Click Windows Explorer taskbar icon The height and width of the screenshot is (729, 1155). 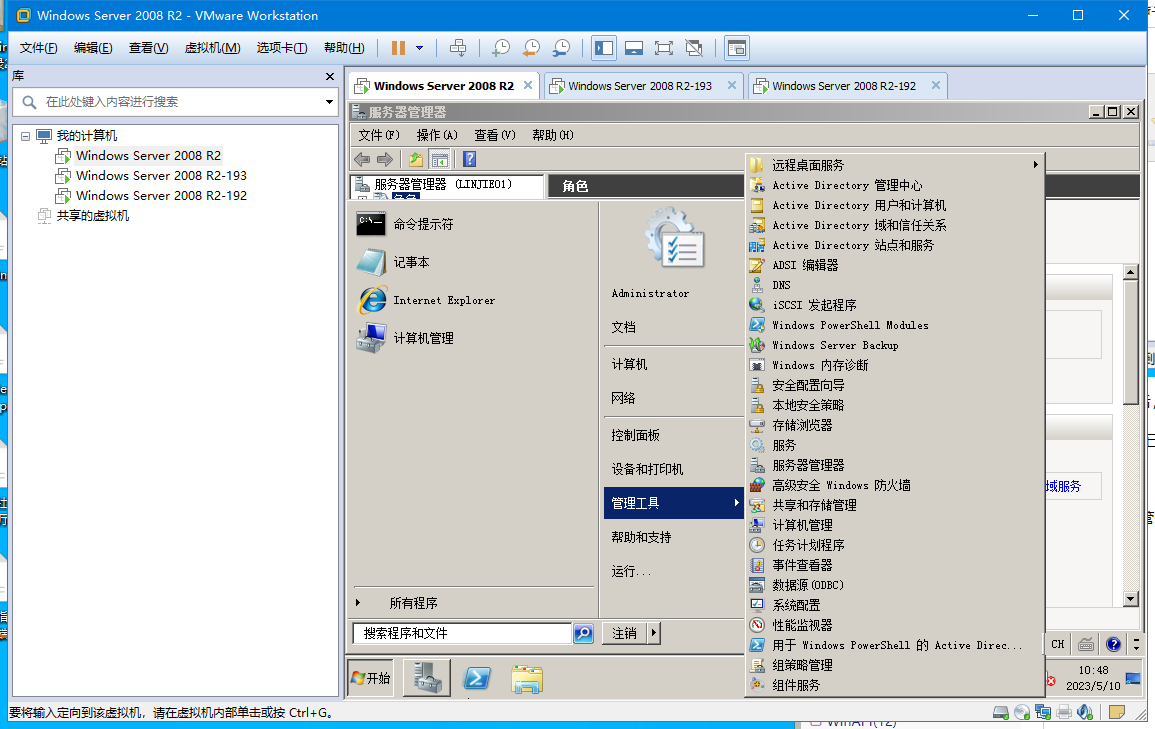(x=527, y=679)
